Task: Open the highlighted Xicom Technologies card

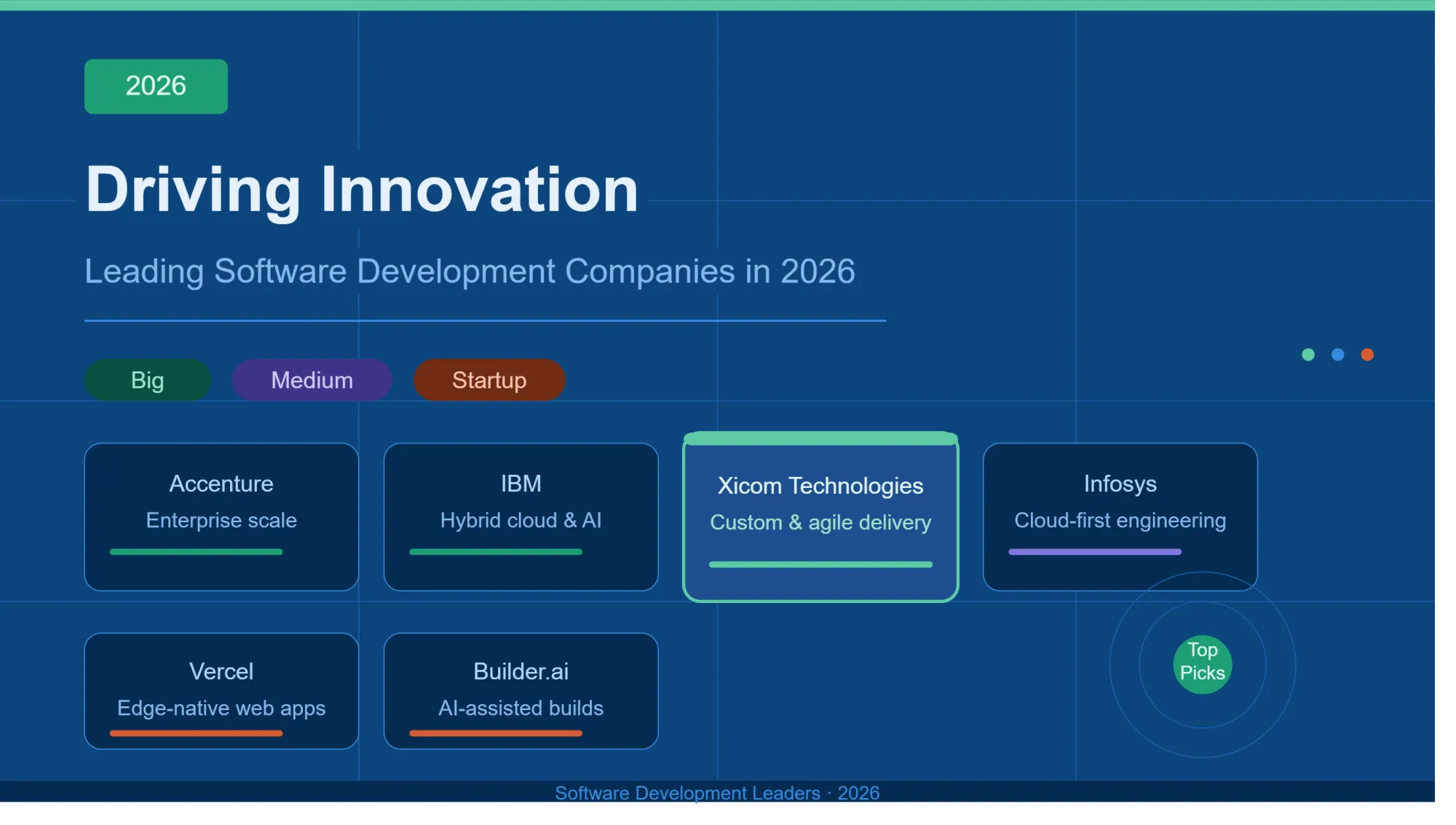Action: coord(820,517)
